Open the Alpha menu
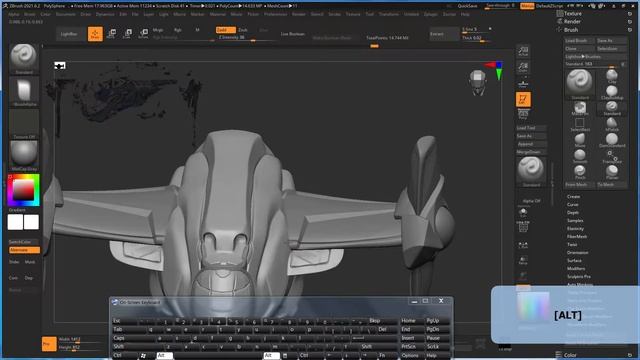The height and width of the screenshot is (360, 640). (x=13, y=14)
